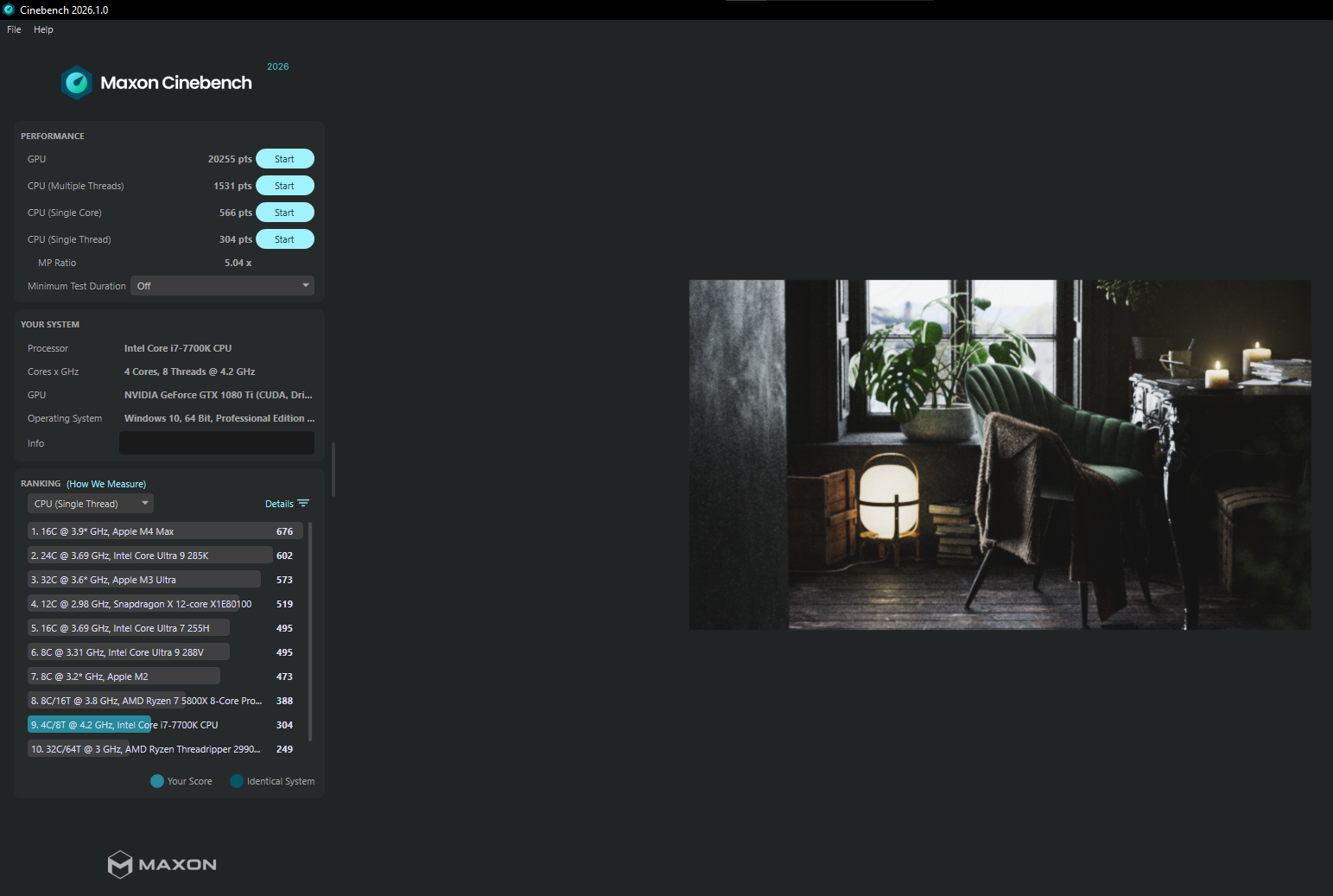1333x896 pixels.
Task: Click the Your Score legend dot
Action: tap(157, 781)
